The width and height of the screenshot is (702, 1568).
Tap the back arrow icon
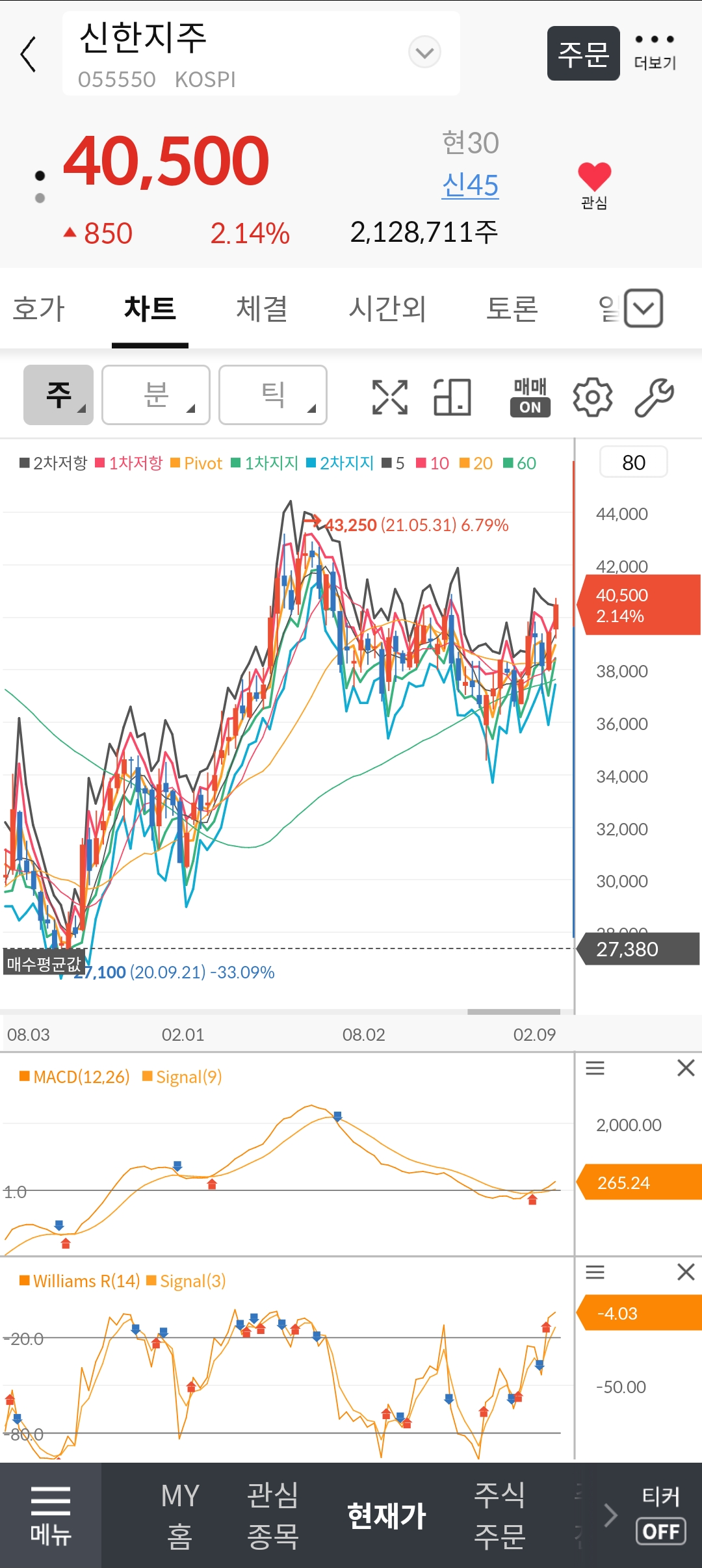point(28,54)
